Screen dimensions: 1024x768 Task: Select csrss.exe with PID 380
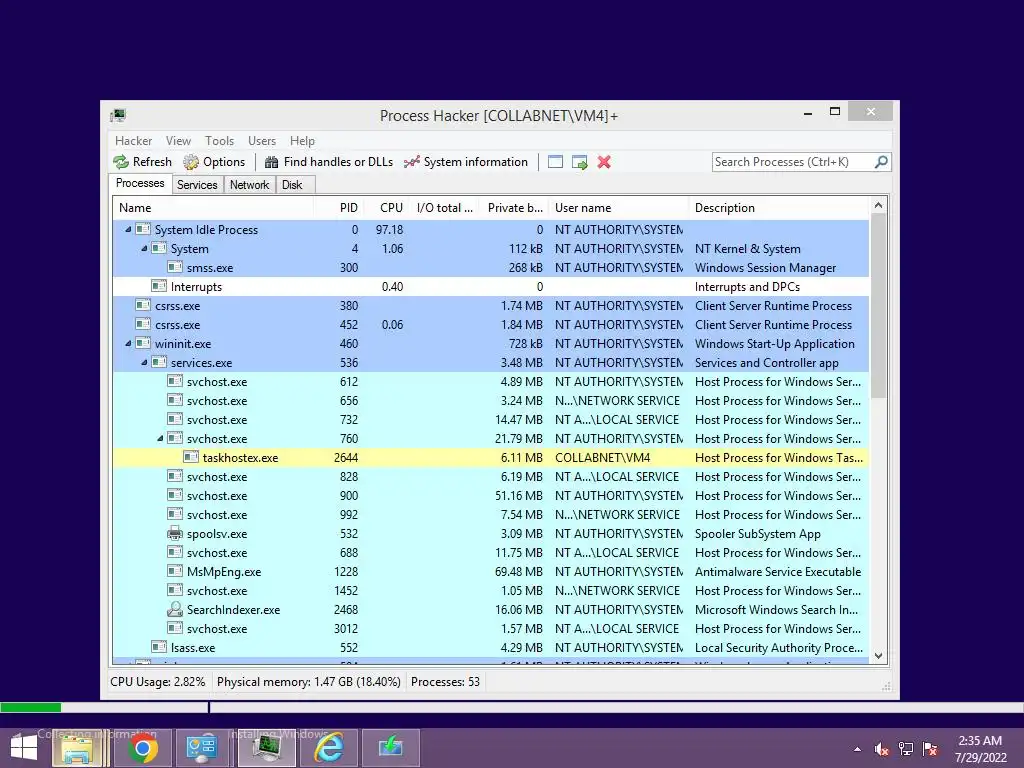491,305
